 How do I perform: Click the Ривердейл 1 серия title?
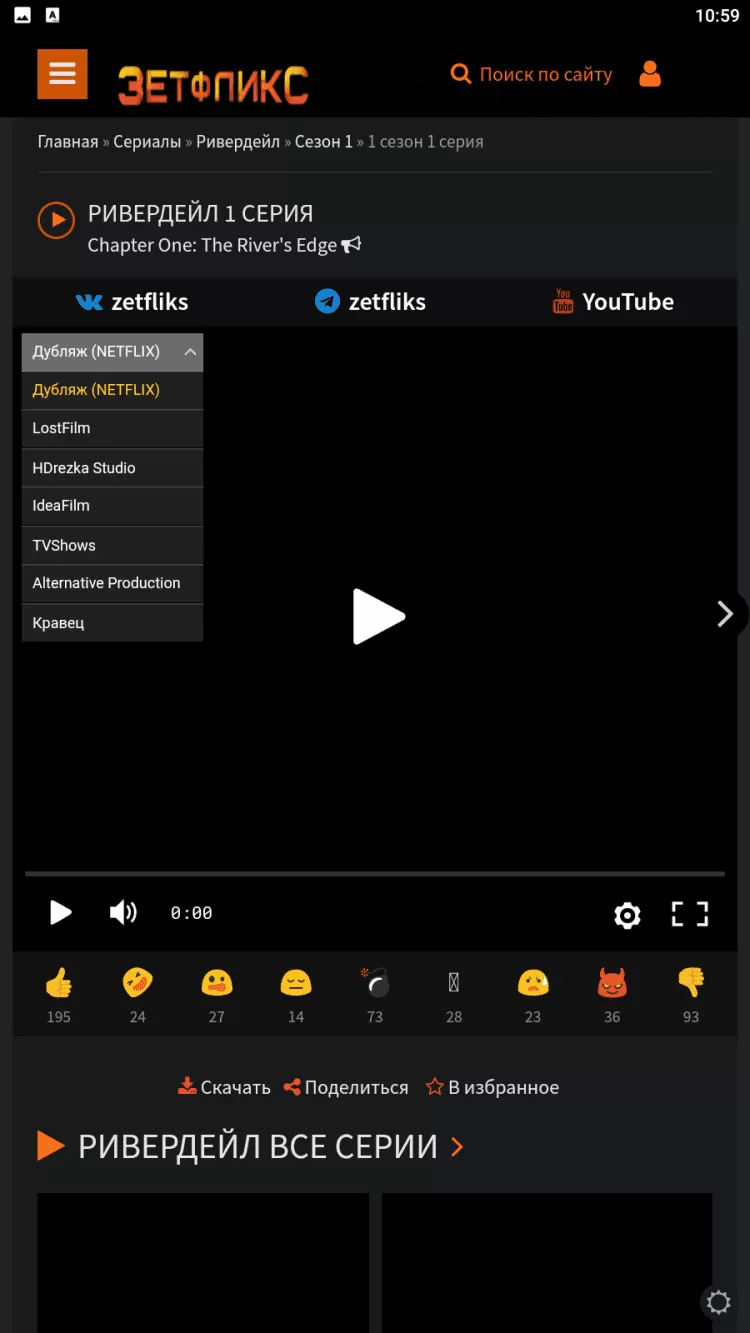(x=200, y=213)
